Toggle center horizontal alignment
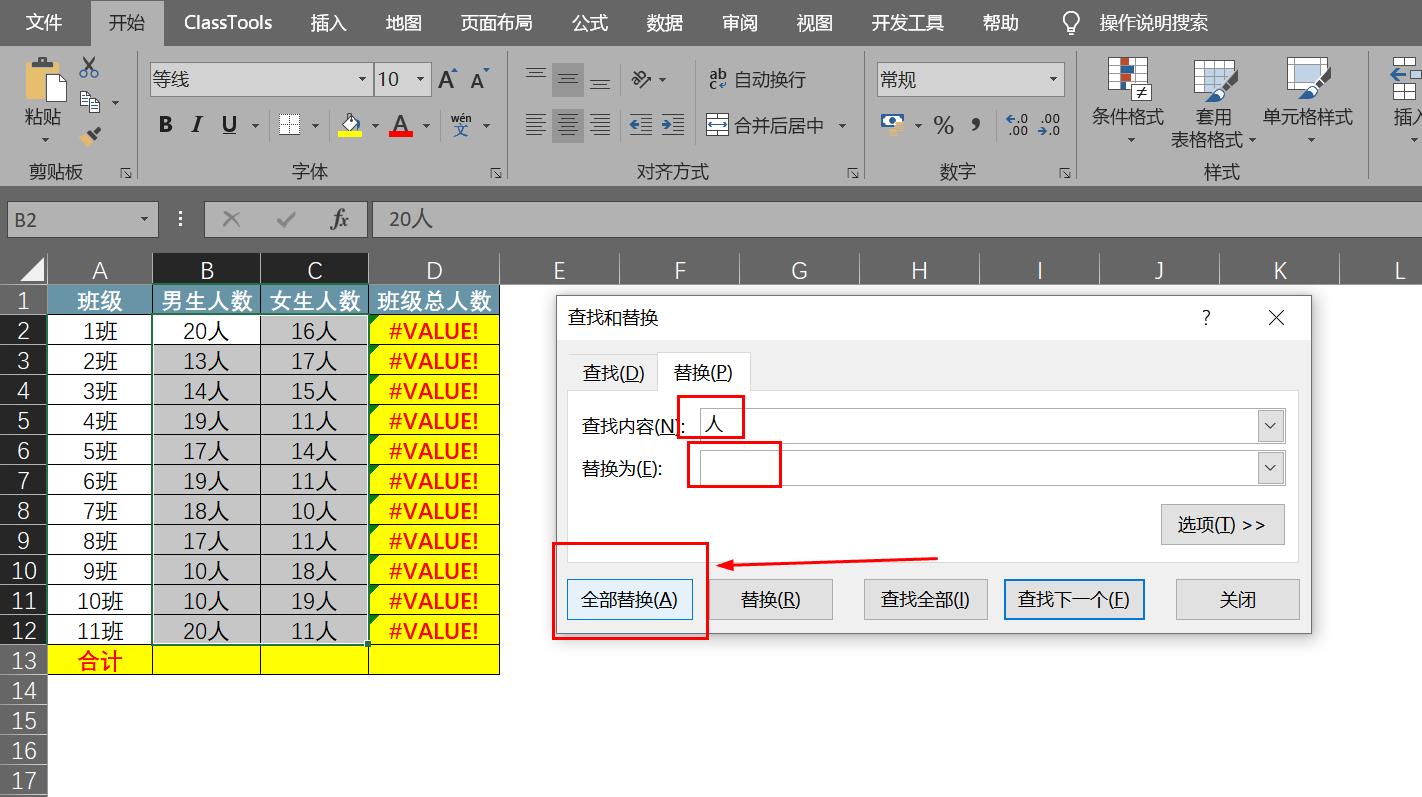 pyautogui.click(x=568, y=125)
